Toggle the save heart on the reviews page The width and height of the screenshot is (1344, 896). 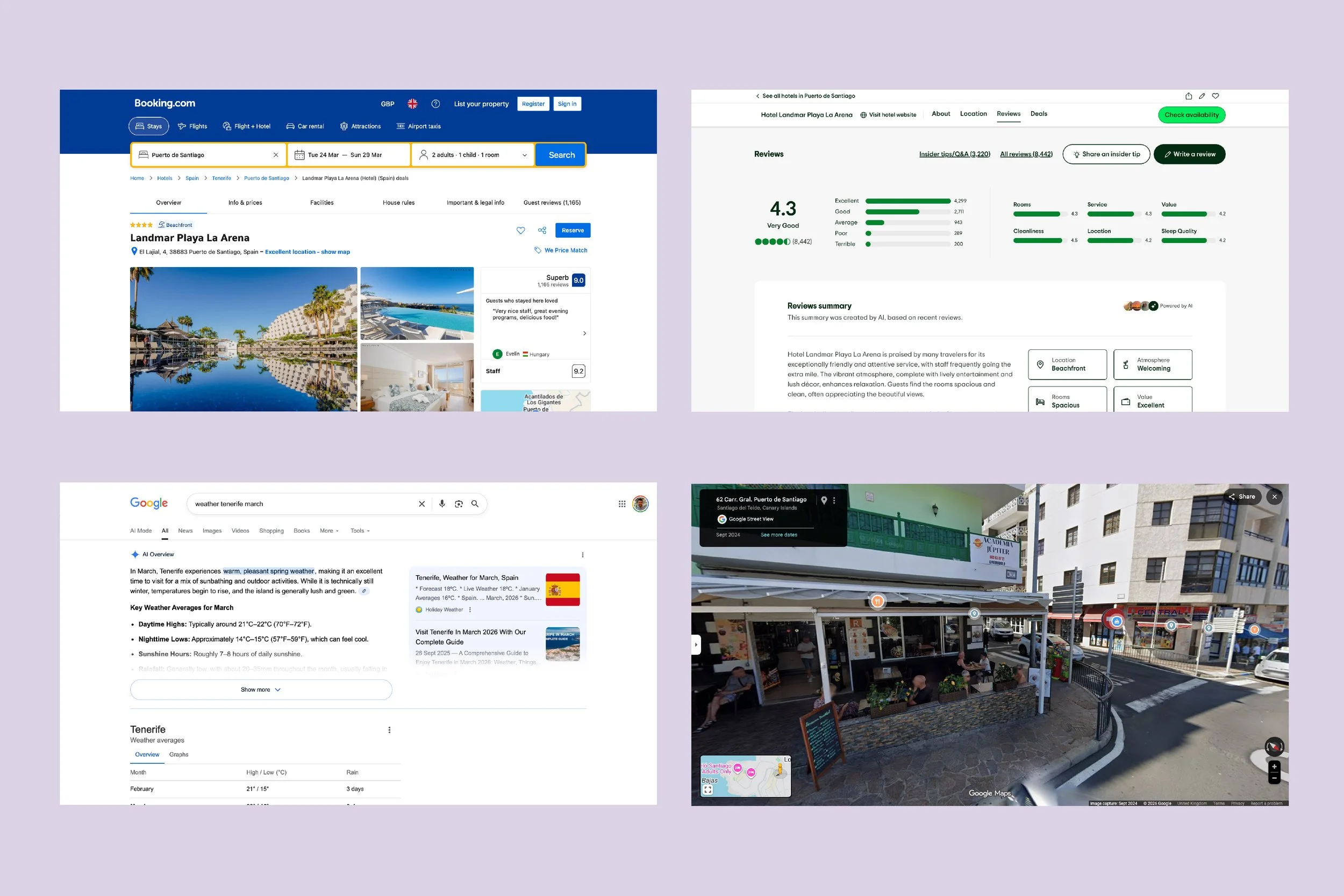1216,96
